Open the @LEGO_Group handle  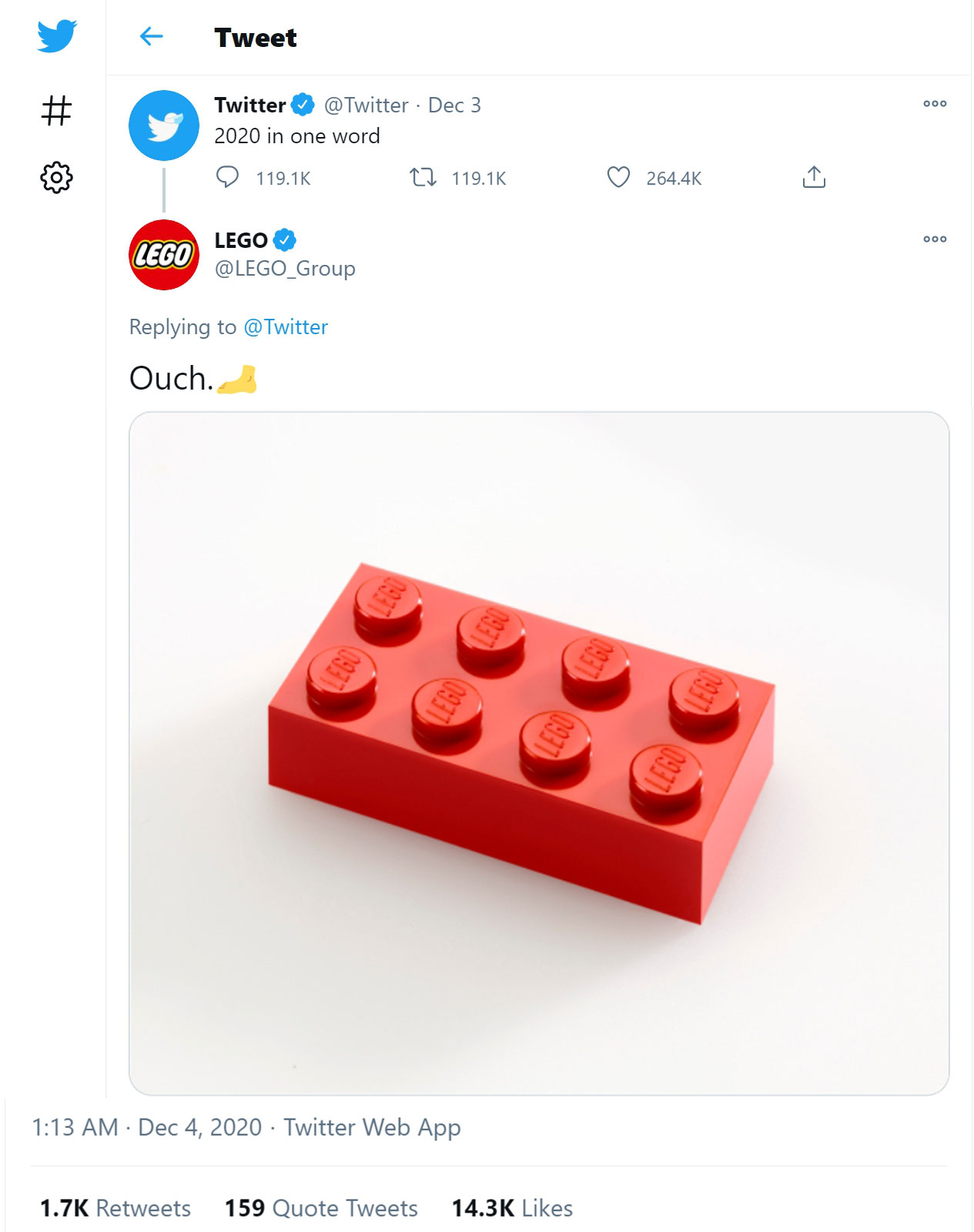pyautogui.click(x=285, y=269)
